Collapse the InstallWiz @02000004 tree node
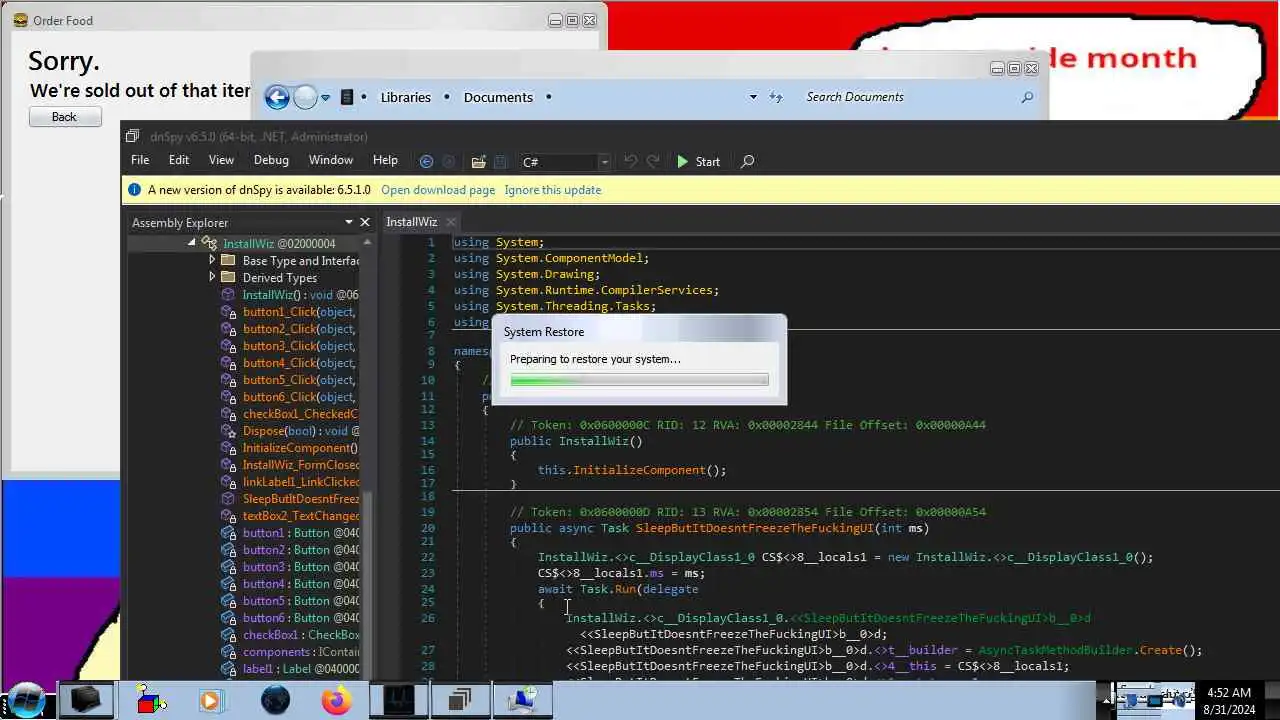The image size is (1280, 720). 192,243
